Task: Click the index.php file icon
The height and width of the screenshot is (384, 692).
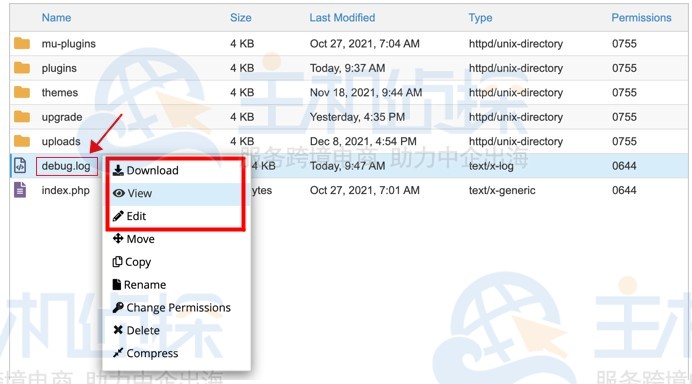Action: 20,190
